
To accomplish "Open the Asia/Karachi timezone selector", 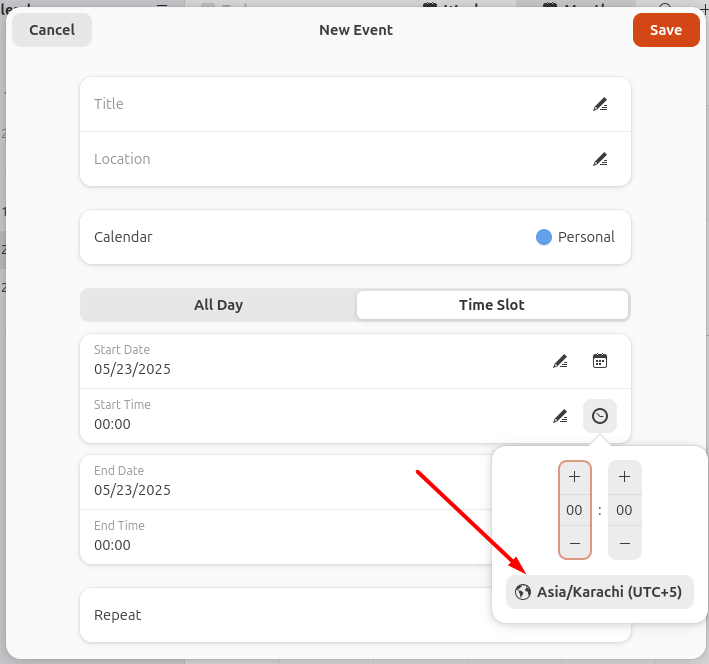I will (x=599, y=592).
